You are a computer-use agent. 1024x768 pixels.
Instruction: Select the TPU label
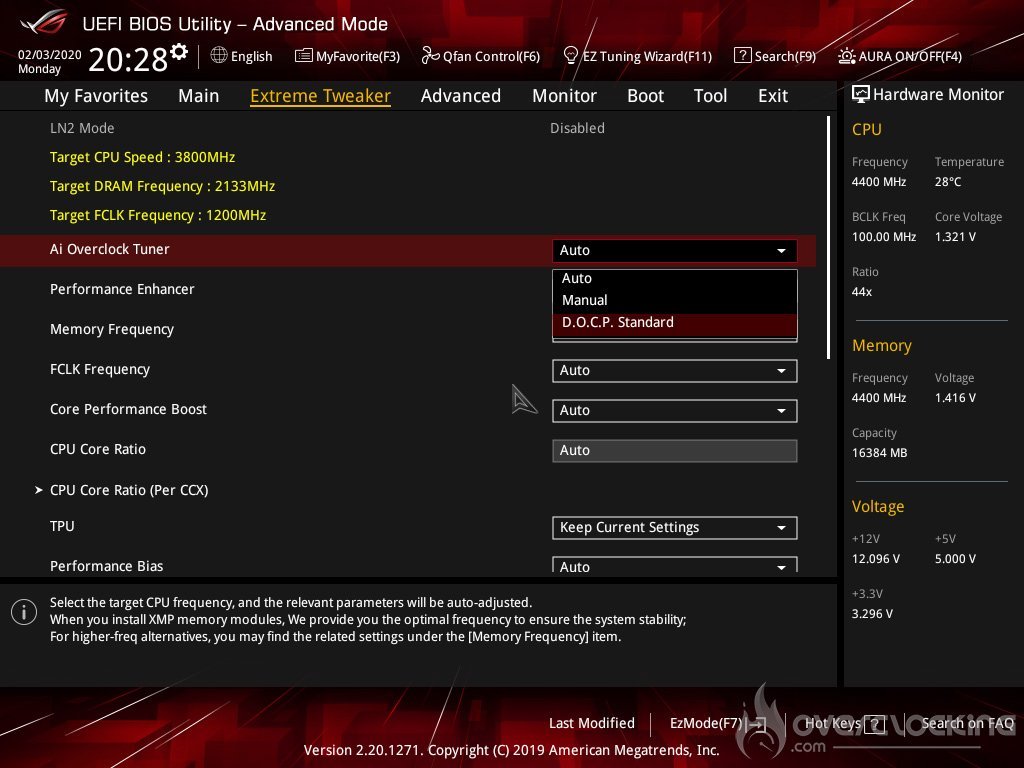(x=62, y=526)
